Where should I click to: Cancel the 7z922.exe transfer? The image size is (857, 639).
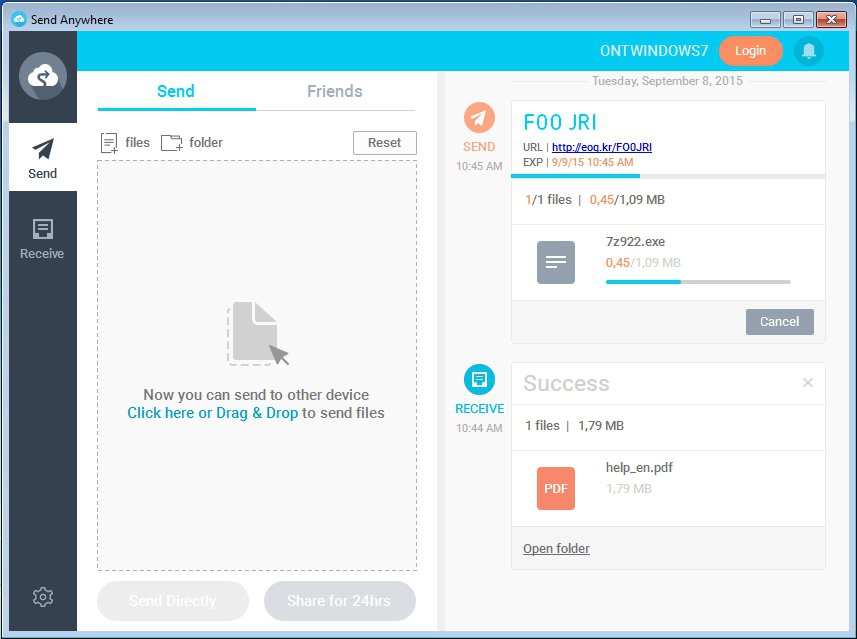click(x=779, y=321)
